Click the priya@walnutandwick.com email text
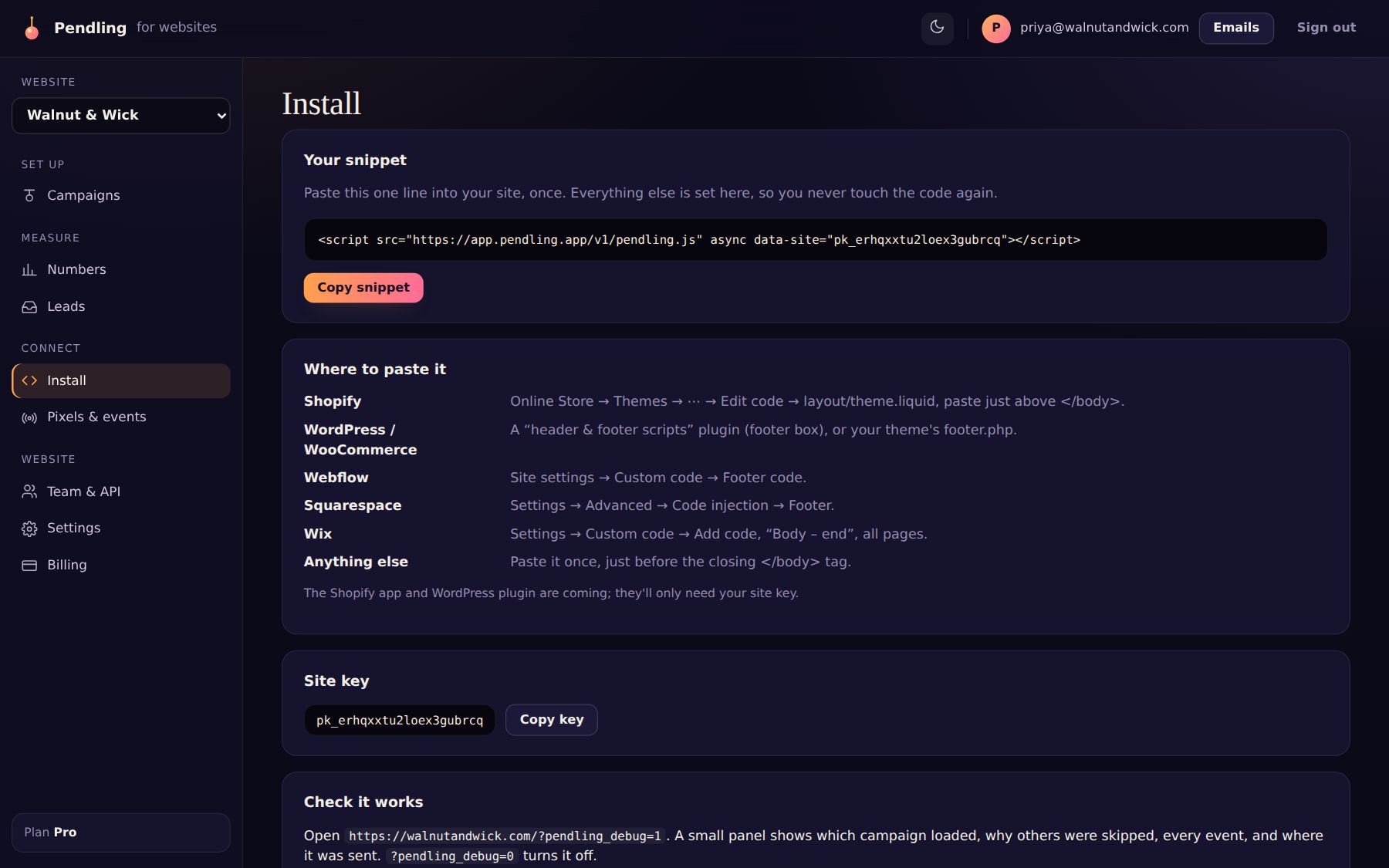 click(1104, 27)
